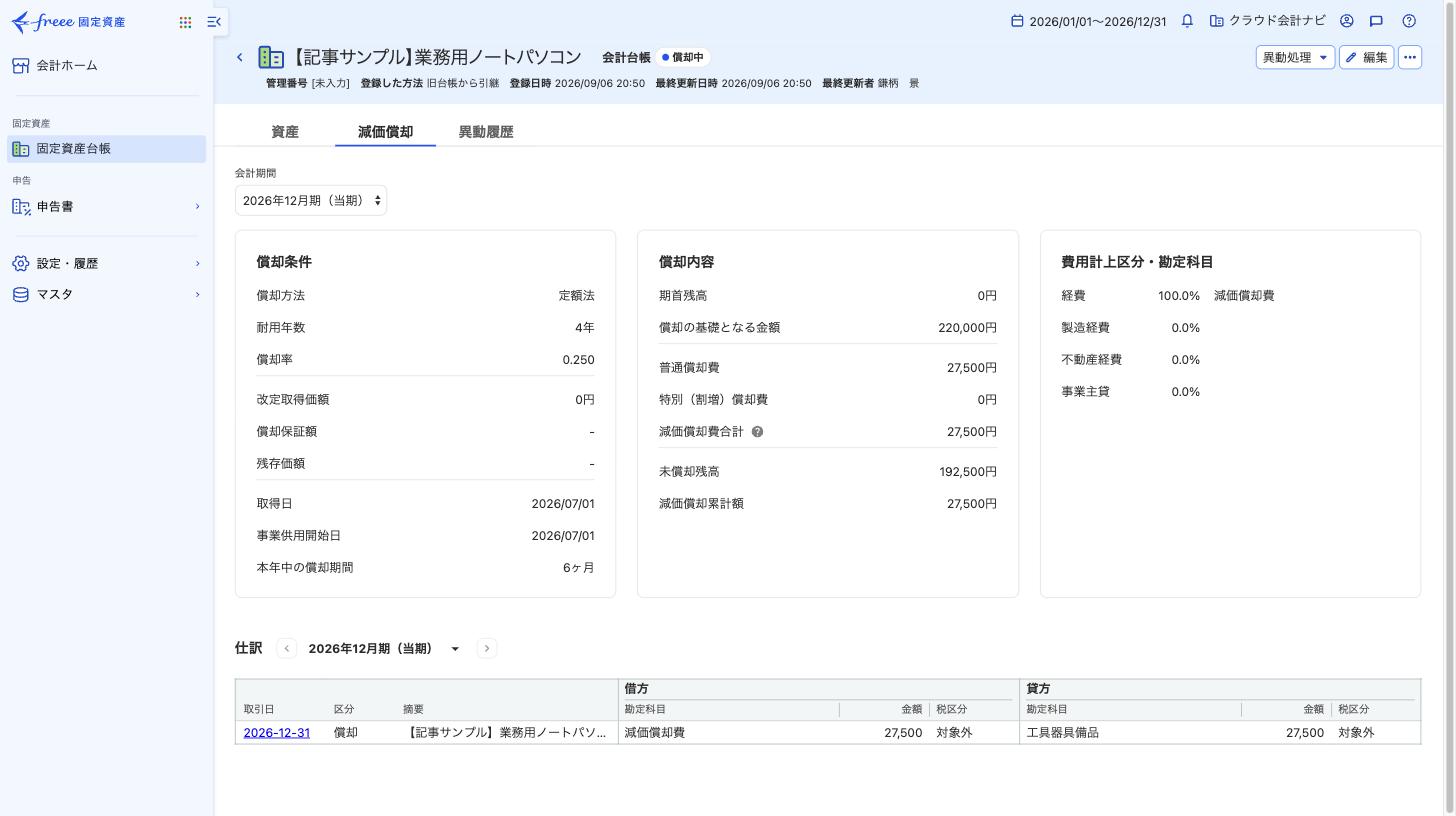This screenshot has width=1456, height=816.
Task: Open notifications bell icon
Action: coord(1187,21)
